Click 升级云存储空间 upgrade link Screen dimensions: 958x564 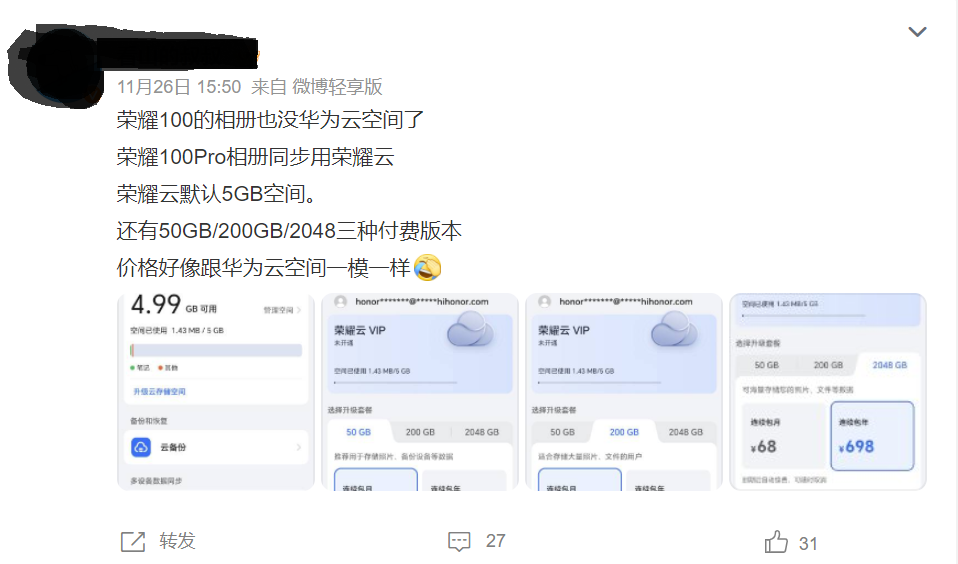(x=159, y=392)
